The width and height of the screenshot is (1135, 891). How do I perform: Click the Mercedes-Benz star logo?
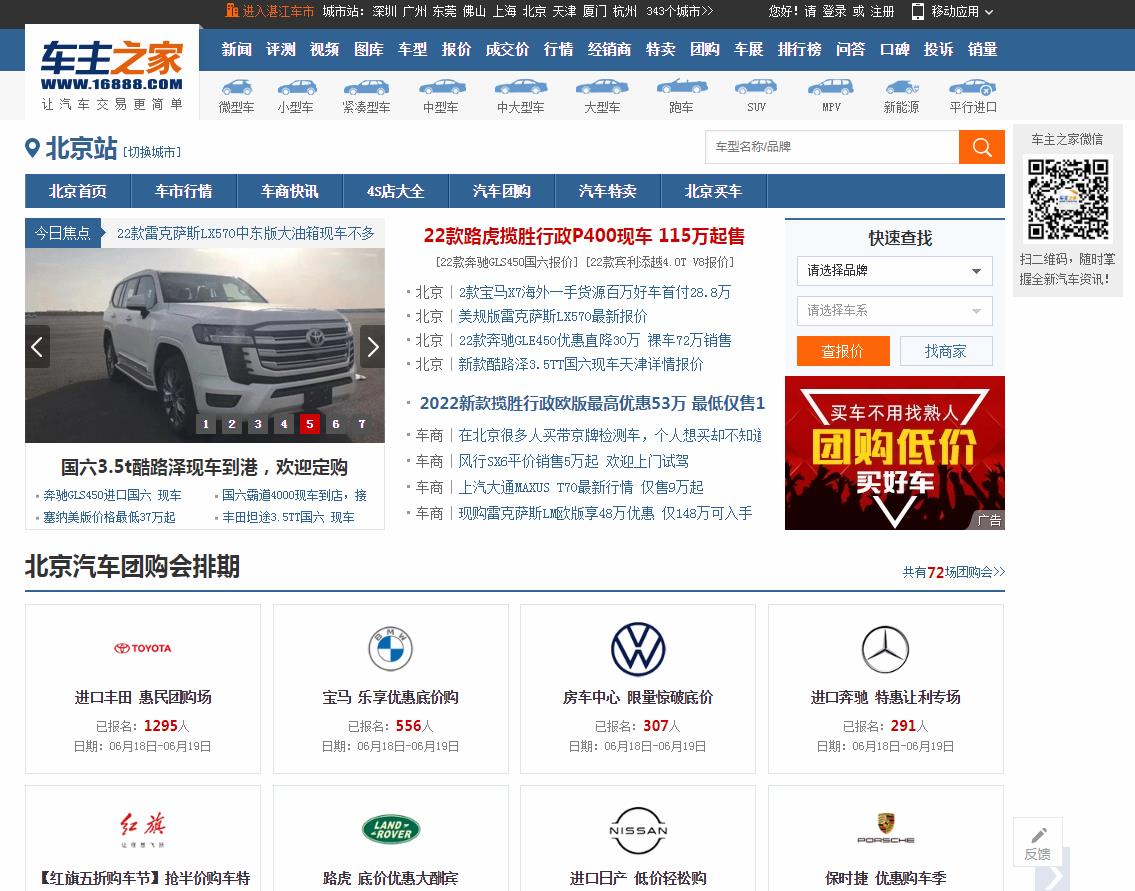(885, 649)
